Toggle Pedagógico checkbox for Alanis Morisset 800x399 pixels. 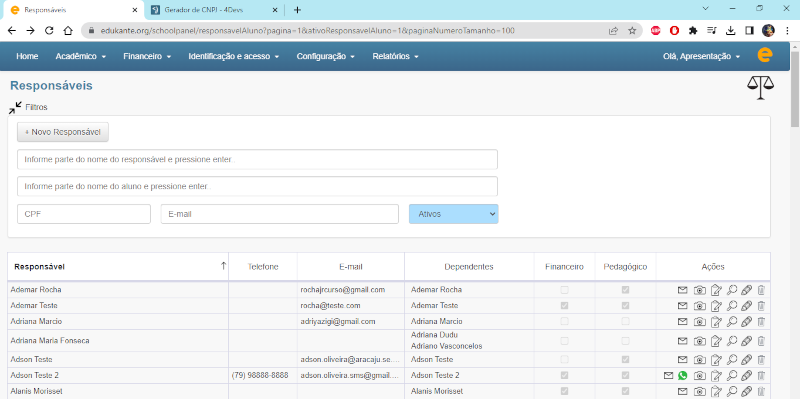click(625, 391)
